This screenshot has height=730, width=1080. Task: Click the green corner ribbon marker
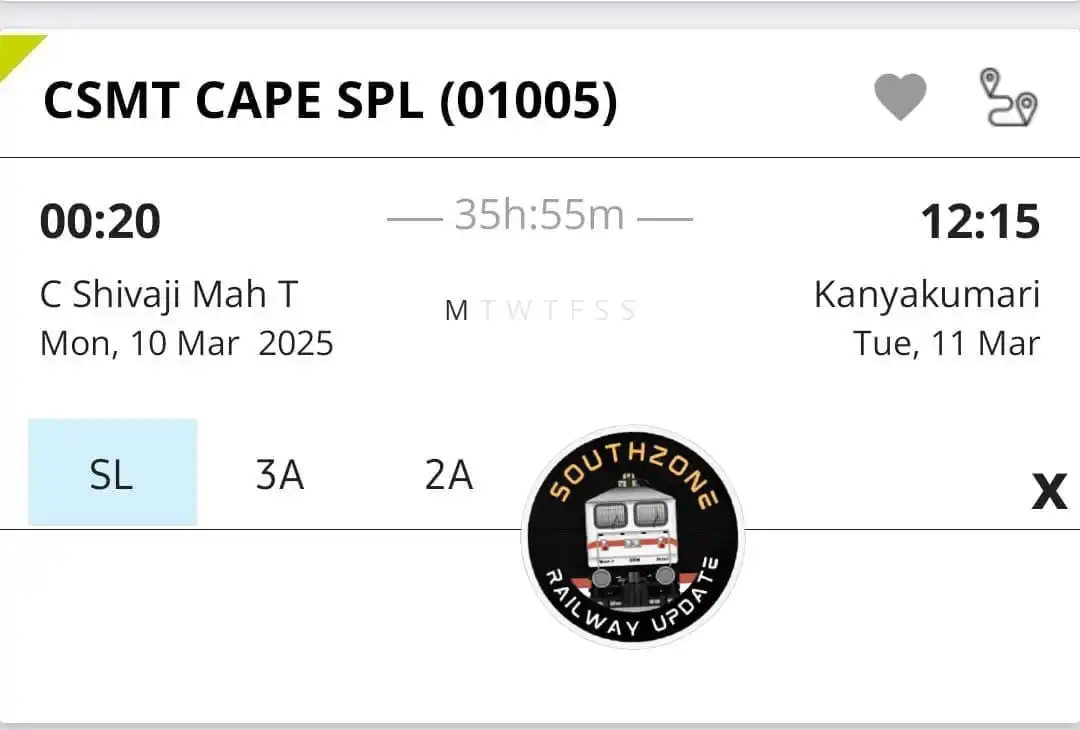(17, 54)
